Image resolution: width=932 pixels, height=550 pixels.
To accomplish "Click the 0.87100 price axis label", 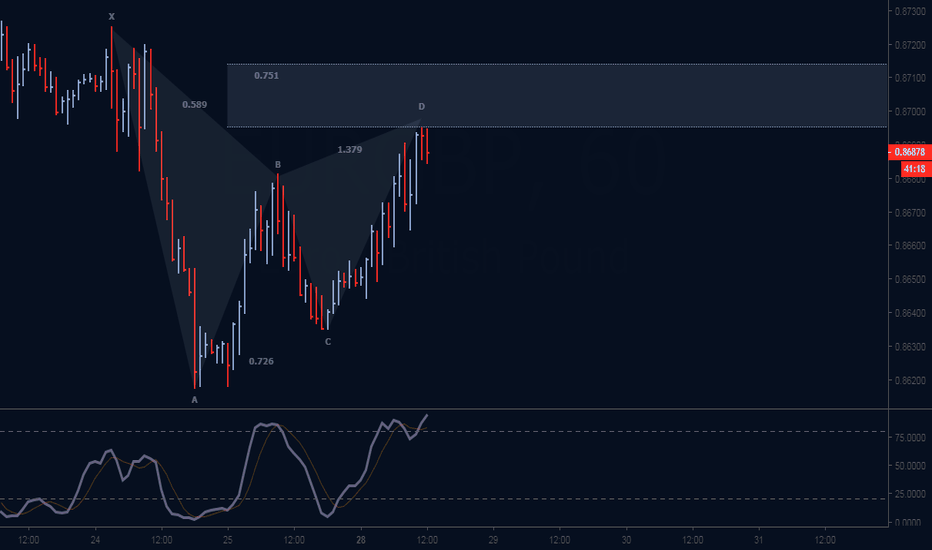I will pyautogui.click(x=910, y=78).
